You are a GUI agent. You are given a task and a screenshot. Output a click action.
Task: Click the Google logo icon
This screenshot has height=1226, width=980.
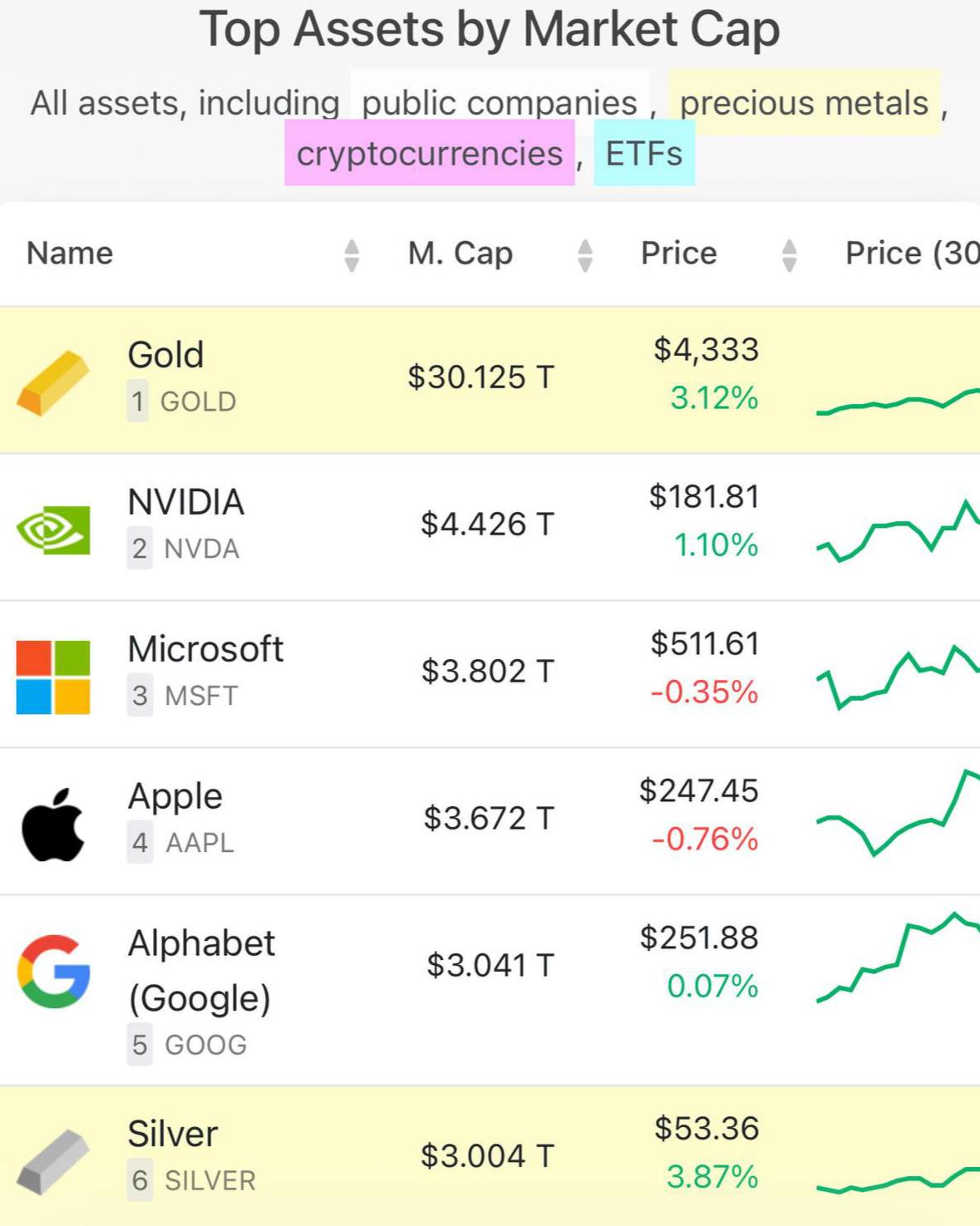point(53,972)
